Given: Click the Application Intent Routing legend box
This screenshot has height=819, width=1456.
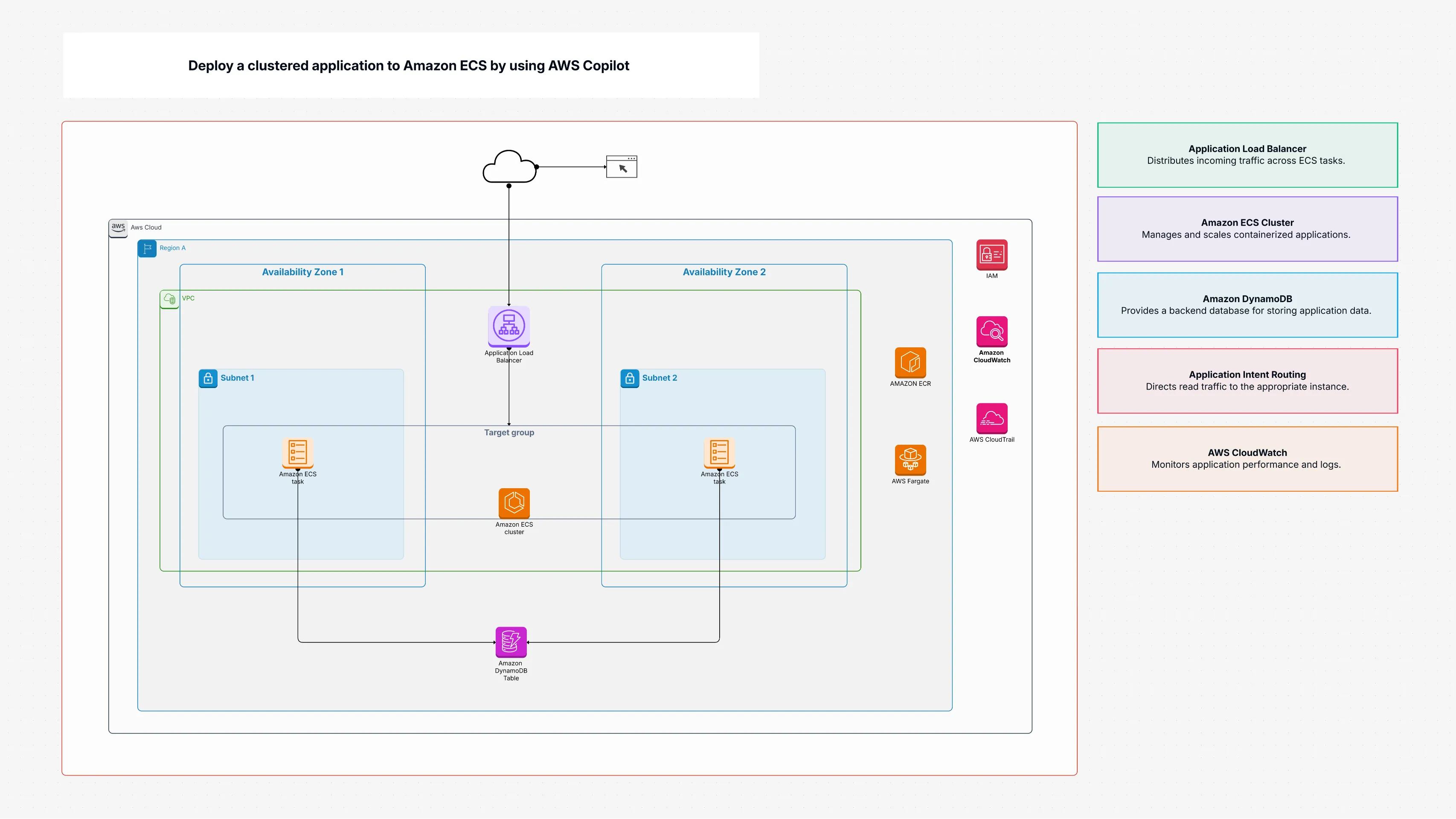Looking at the screenshot, I should 1247,381.
